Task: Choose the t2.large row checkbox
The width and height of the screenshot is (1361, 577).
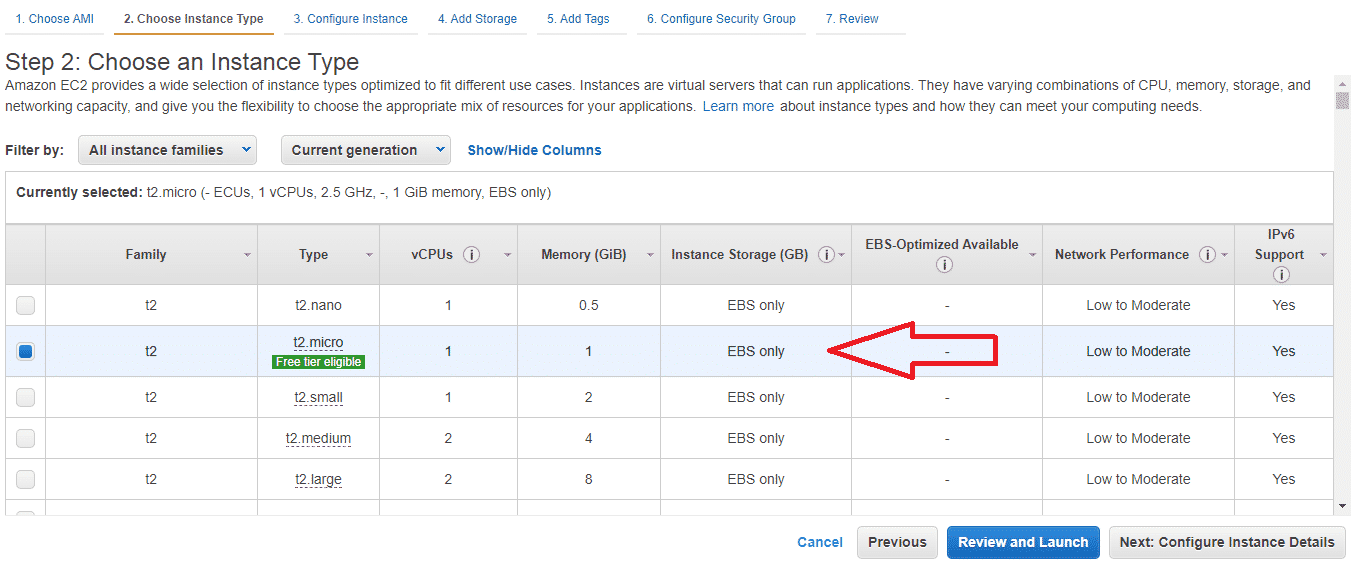Action: (25, 479)
